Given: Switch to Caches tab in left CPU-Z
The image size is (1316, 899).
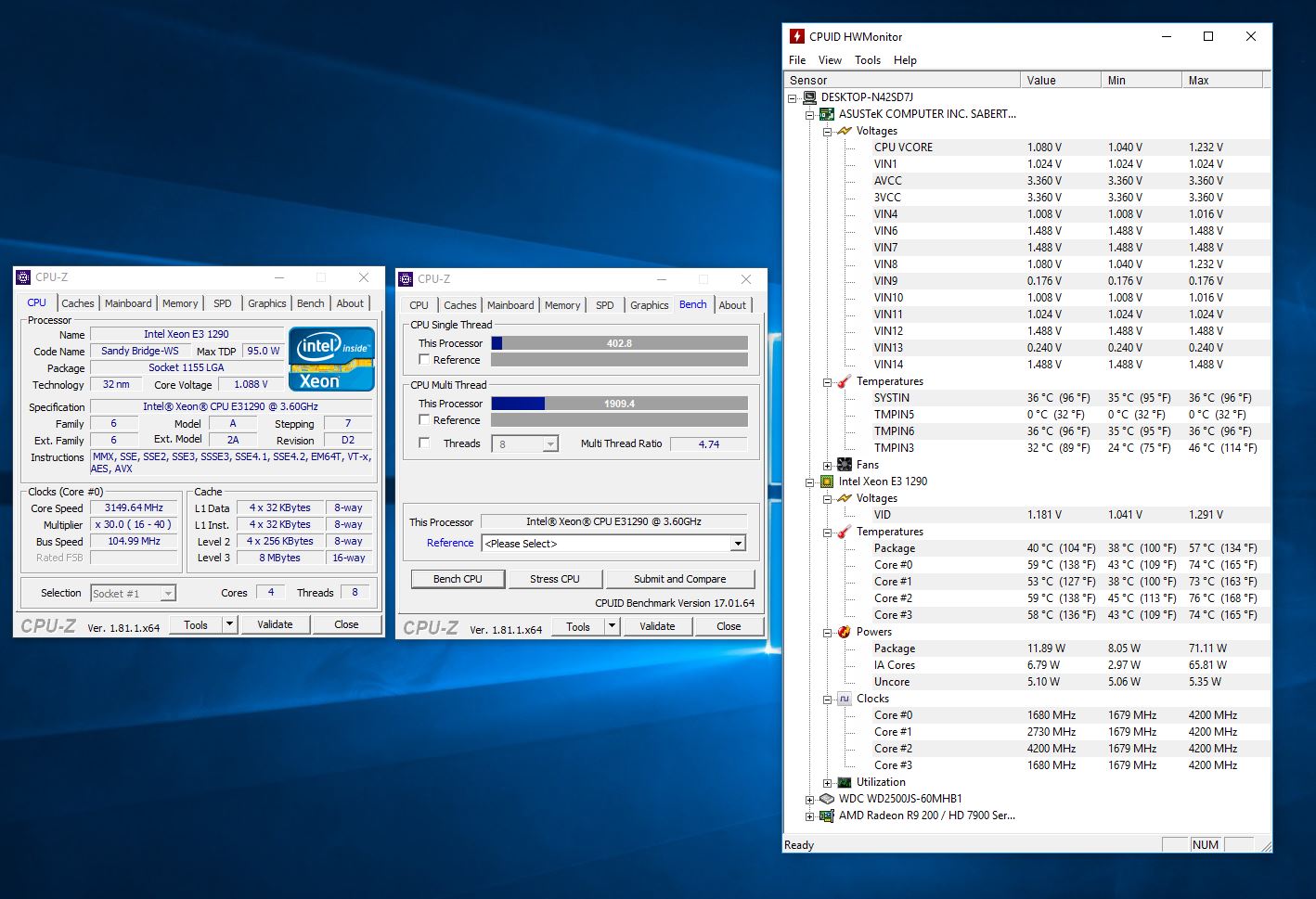Looking at the screenshot, I should 78,303.
